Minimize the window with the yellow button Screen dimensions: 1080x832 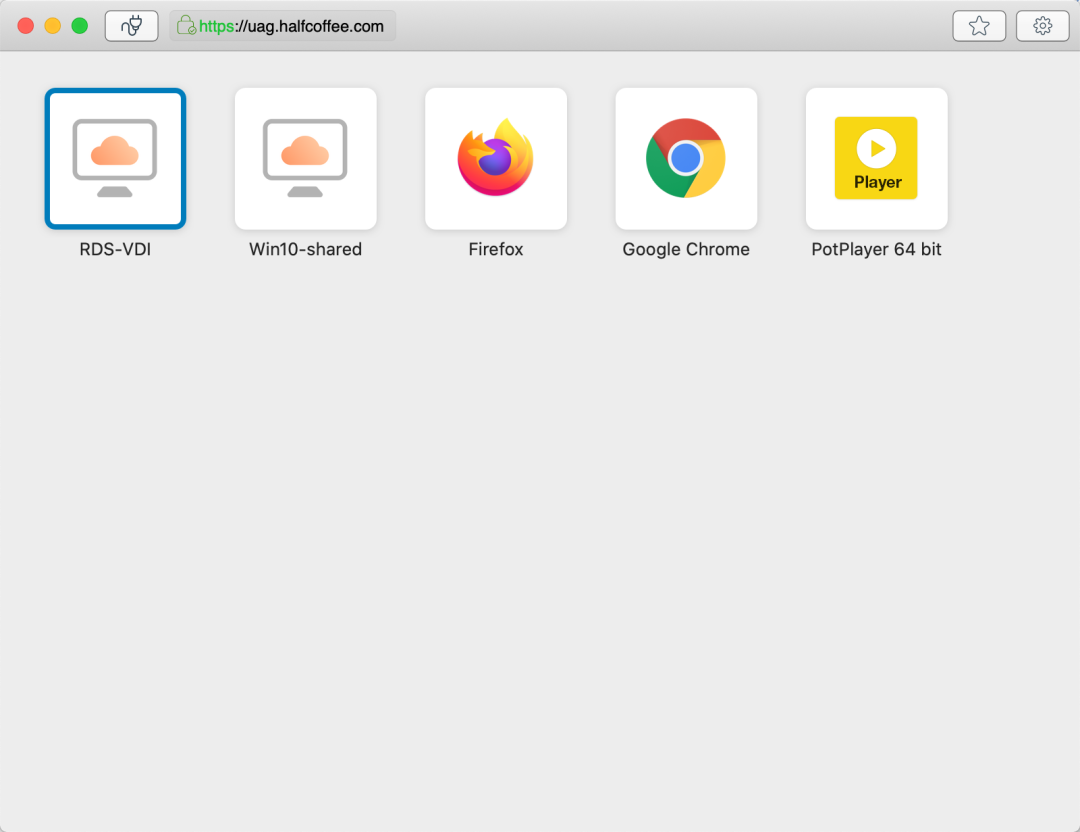pyautogui.click(x=53, y=26)
